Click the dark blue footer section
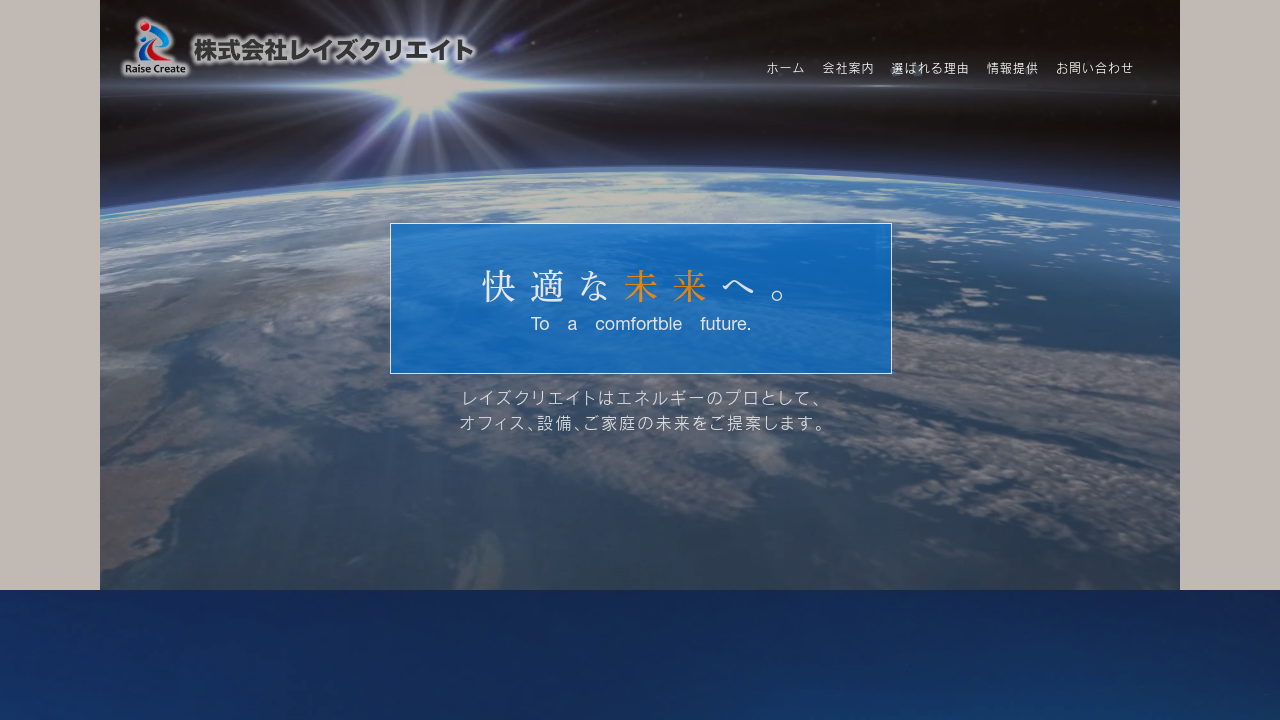1280x720 pixels. 640,655
